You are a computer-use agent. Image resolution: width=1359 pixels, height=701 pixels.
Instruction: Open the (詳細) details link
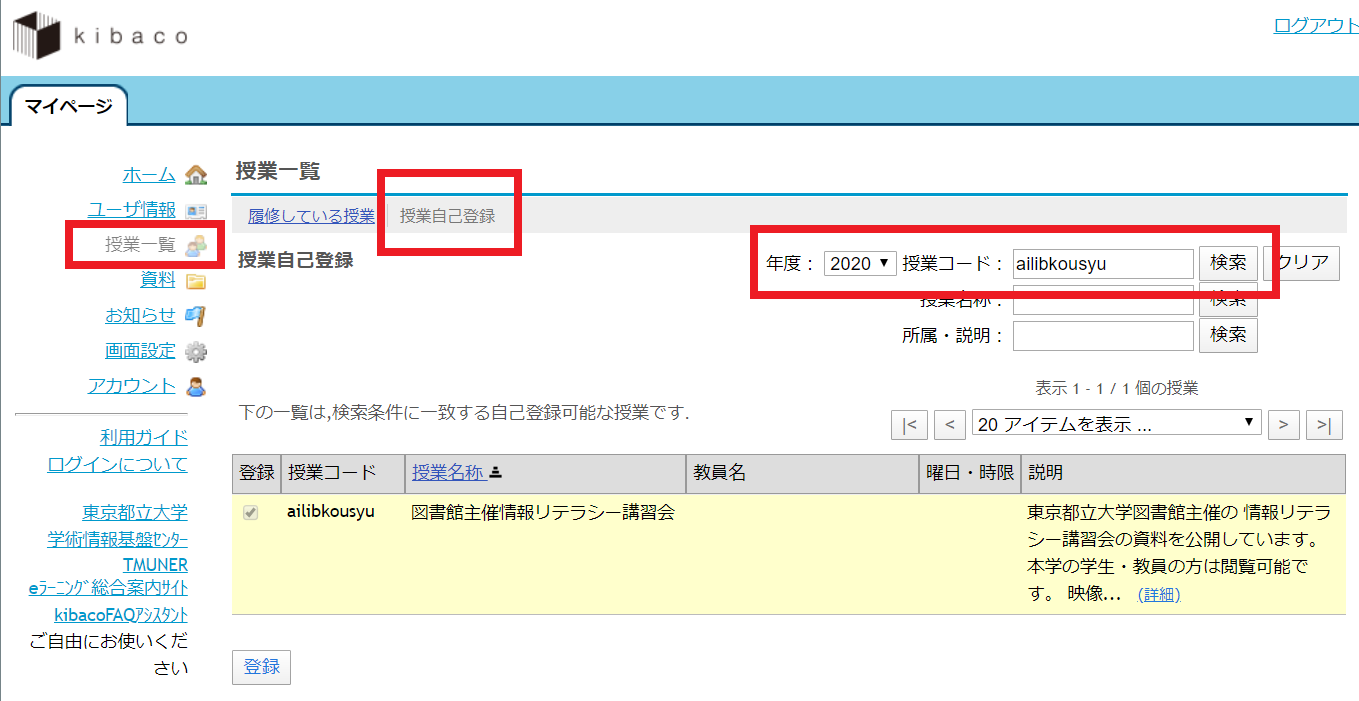click(x=1158, y=595)
